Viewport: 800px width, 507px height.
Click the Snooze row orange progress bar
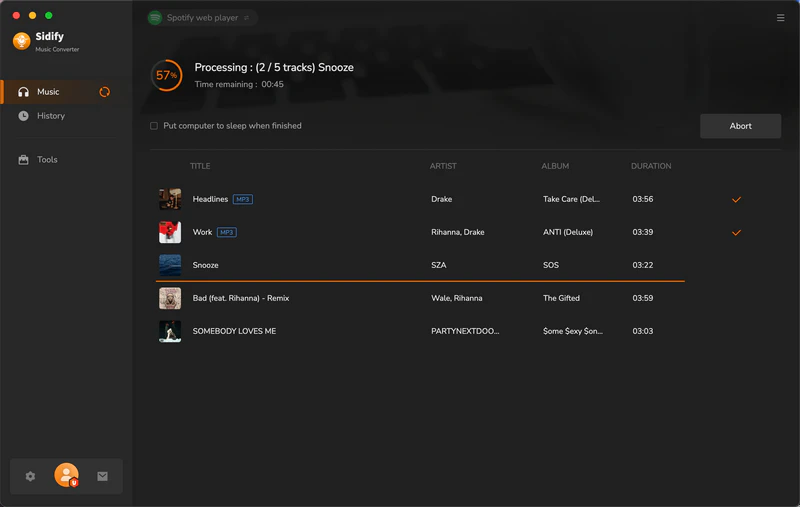[x=420, y=281]
